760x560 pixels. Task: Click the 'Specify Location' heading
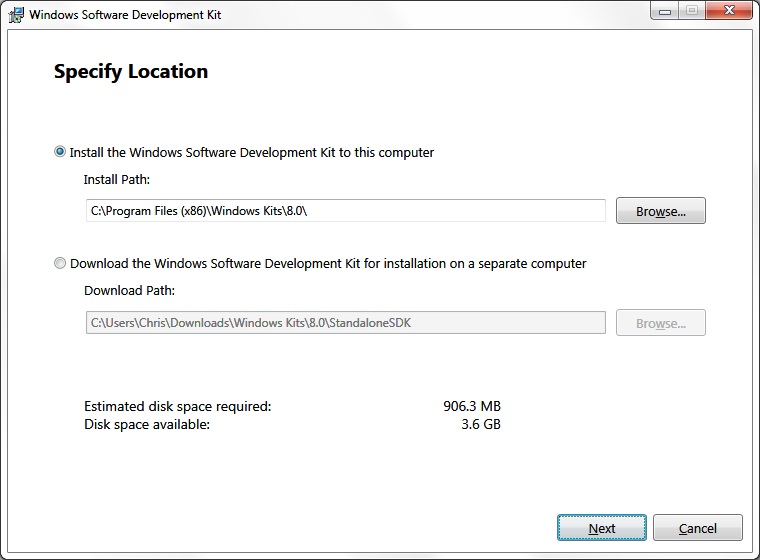click(131, 72)
